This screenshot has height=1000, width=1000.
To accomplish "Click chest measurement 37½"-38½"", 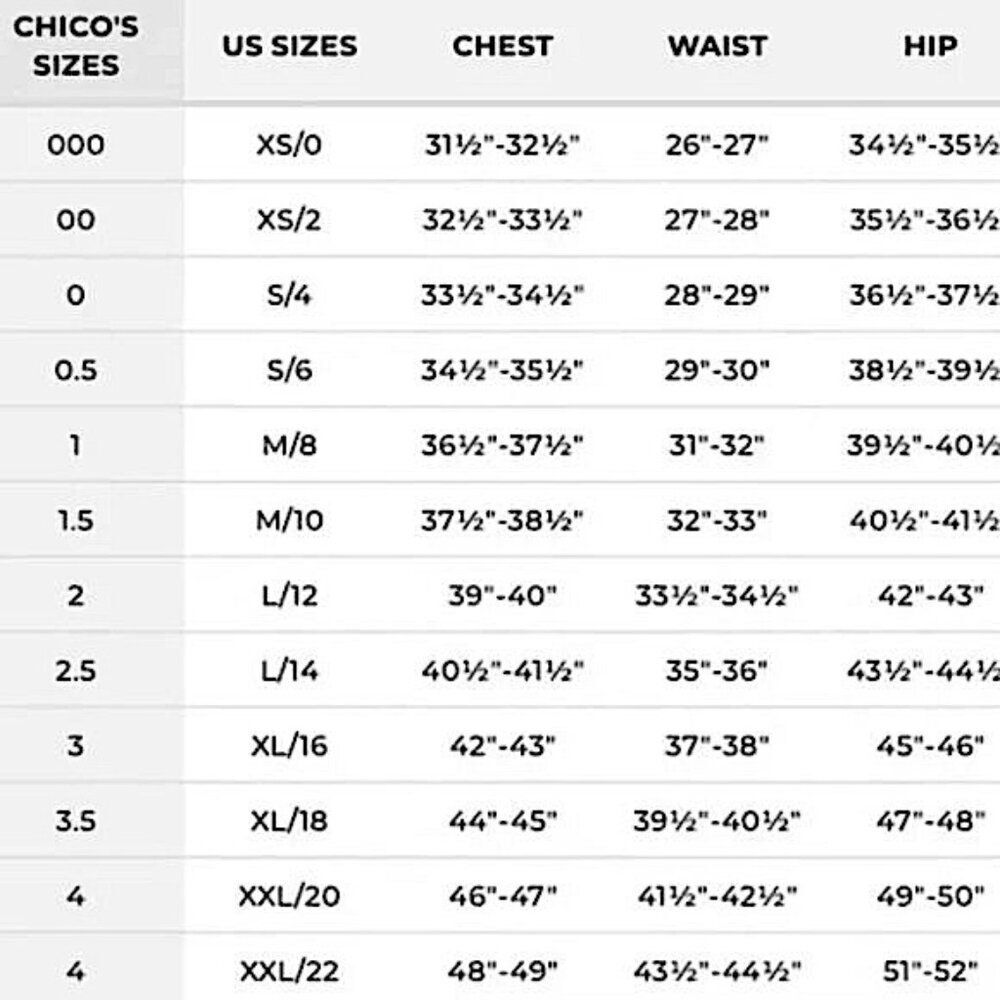I will point(502,520).
